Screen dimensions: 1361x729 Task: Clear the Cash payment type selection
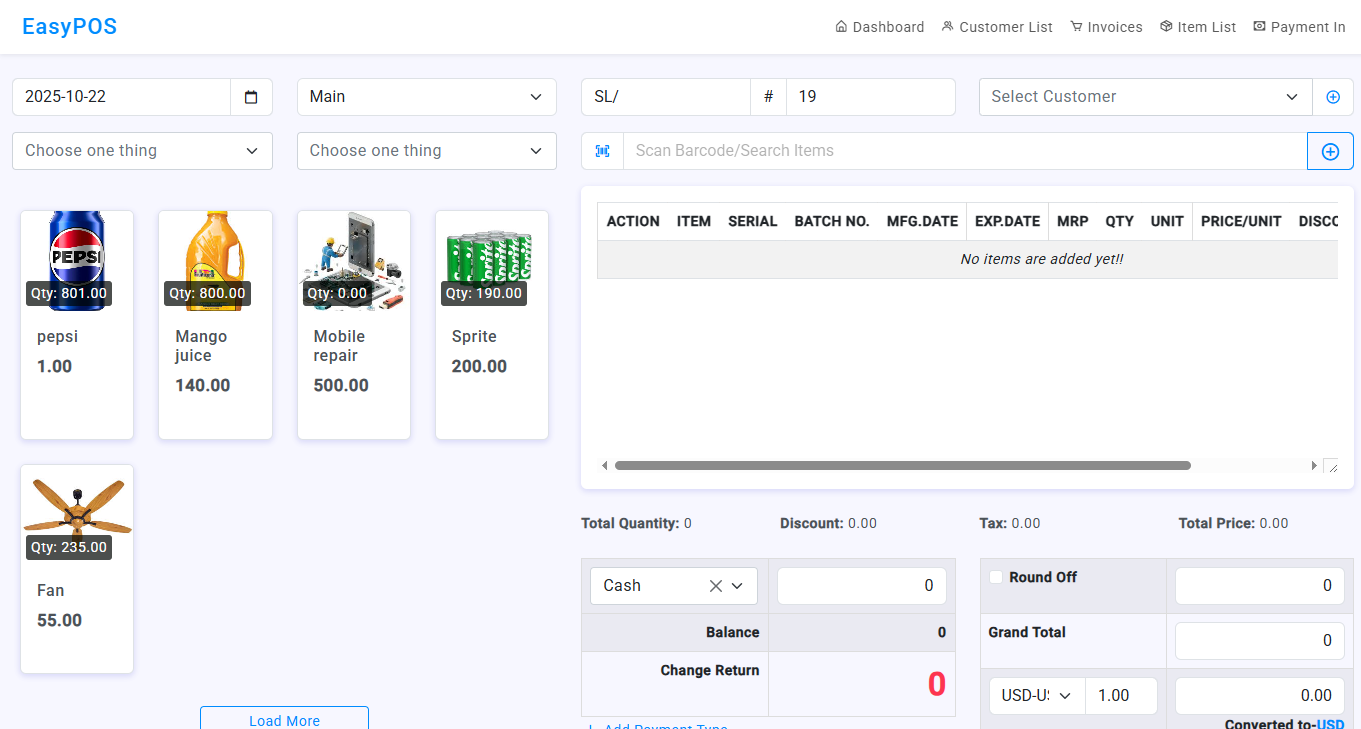715,586
